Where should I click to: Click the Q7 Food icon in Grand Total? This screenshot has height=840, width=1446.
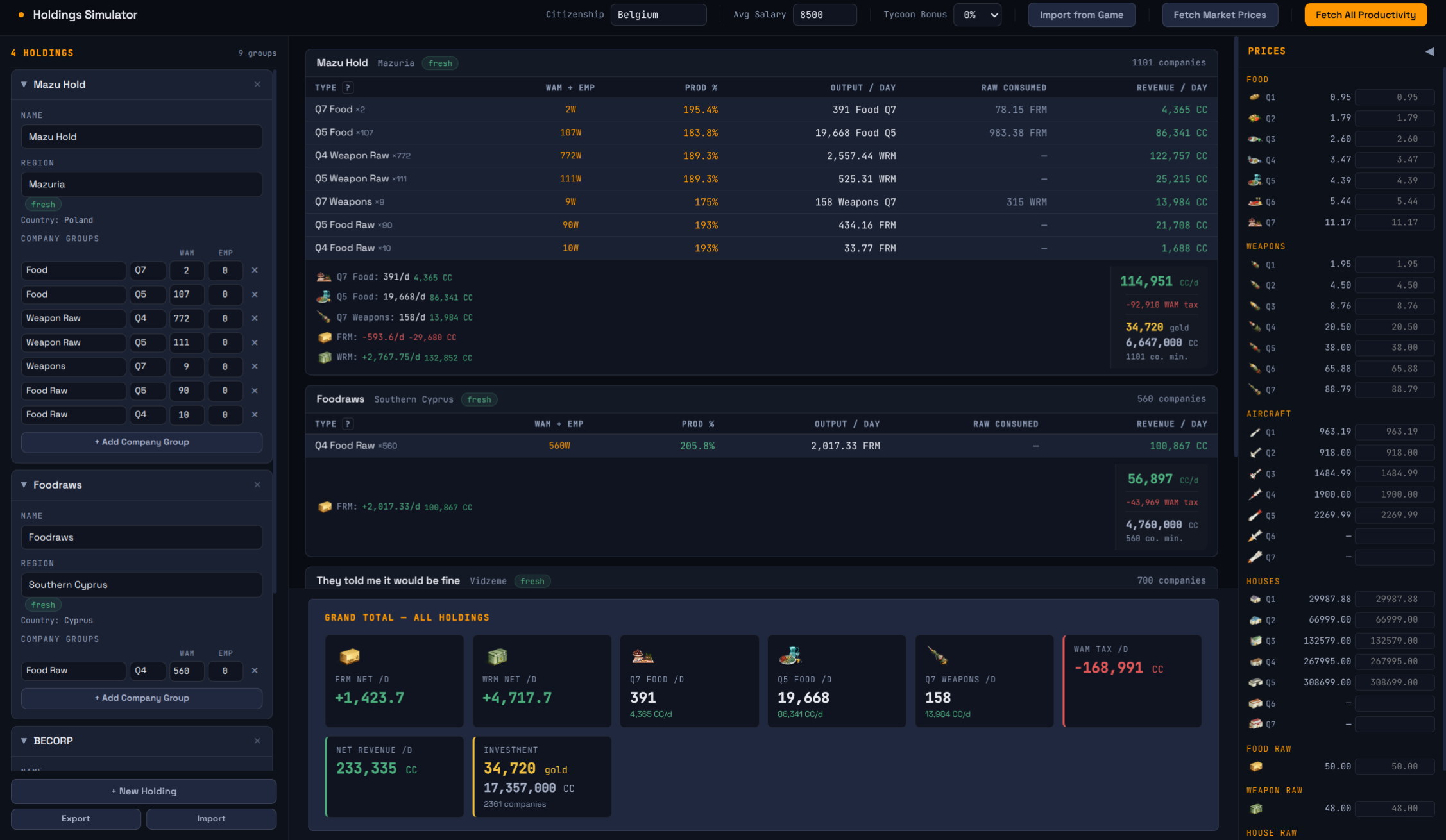point(642,656)
